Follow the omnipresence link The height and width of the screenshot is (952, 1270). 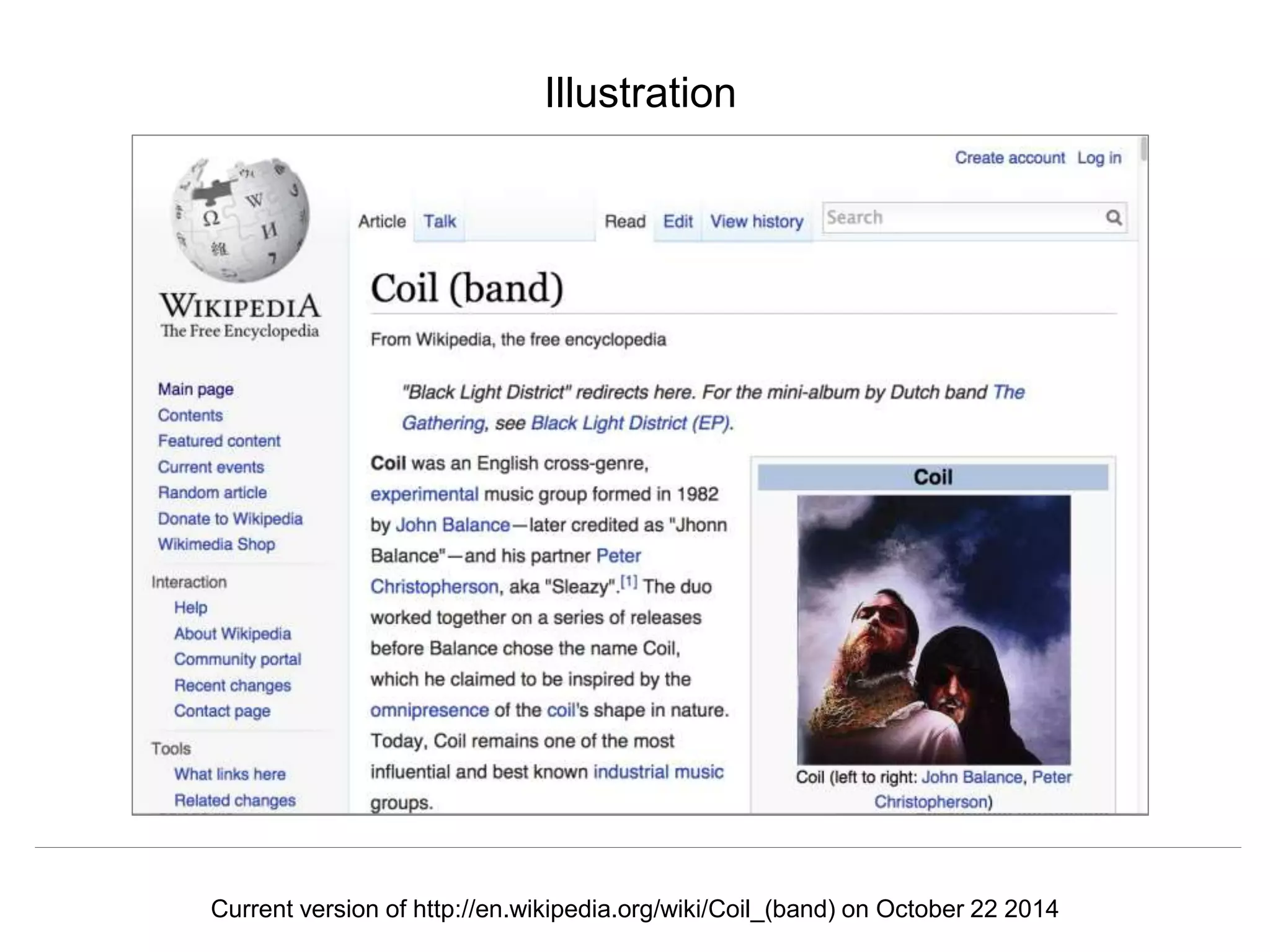[430, 710]
